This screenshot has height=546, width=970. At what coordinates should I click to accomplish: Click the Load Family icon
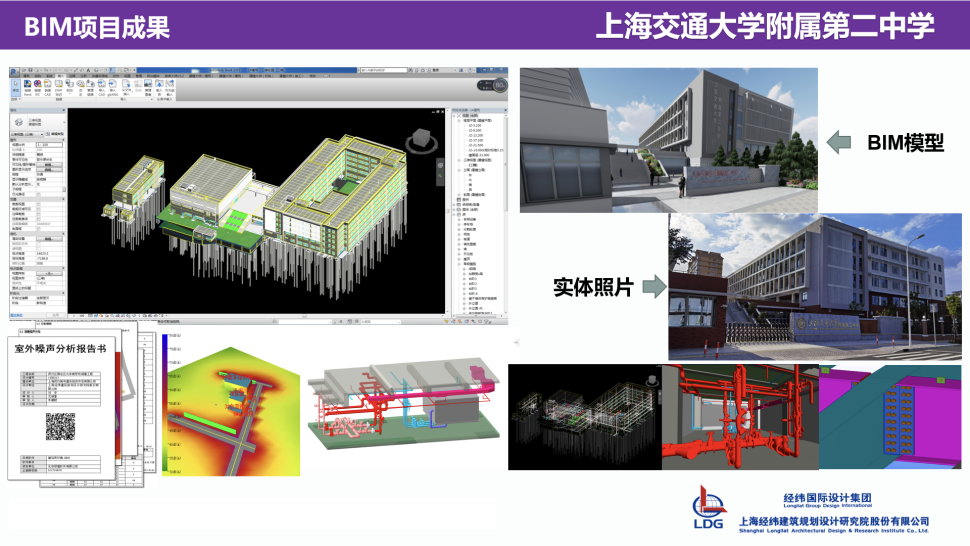[x=159, y=87]
